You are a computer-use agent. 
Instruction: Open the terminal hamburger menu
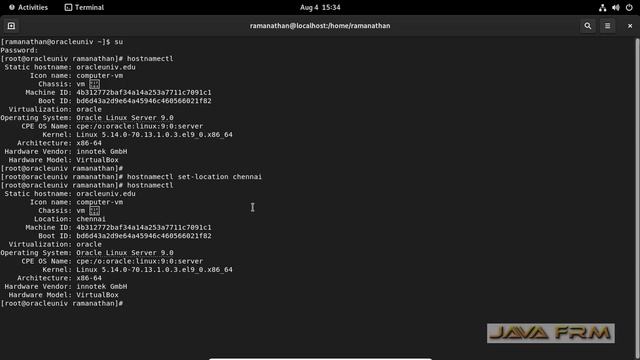click(x=607, y=26)
